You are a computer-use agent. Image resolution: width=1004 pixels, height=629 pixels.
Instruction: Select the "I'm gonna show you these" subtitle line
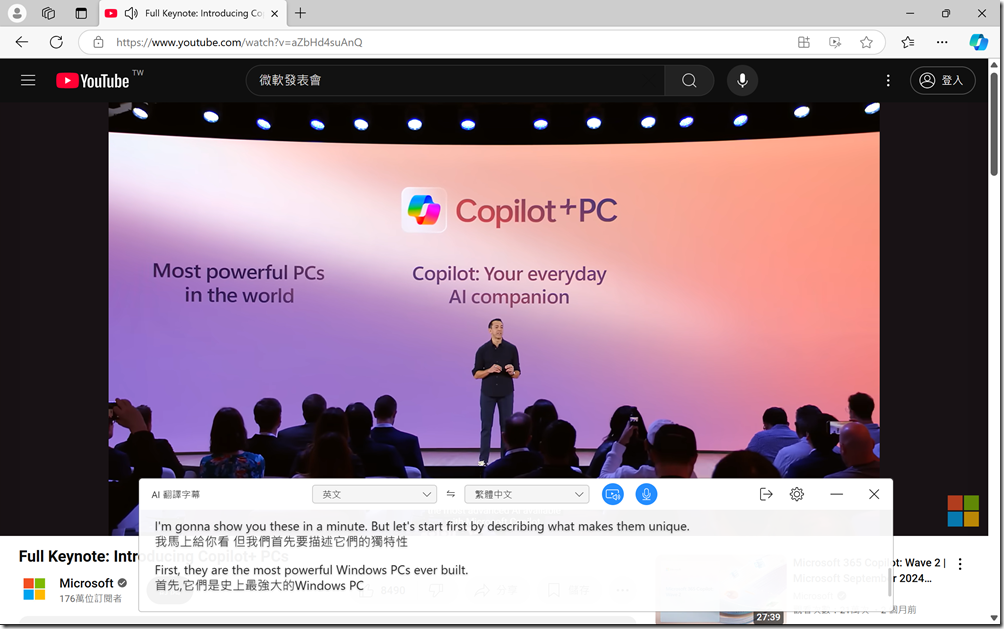[422, 527]
